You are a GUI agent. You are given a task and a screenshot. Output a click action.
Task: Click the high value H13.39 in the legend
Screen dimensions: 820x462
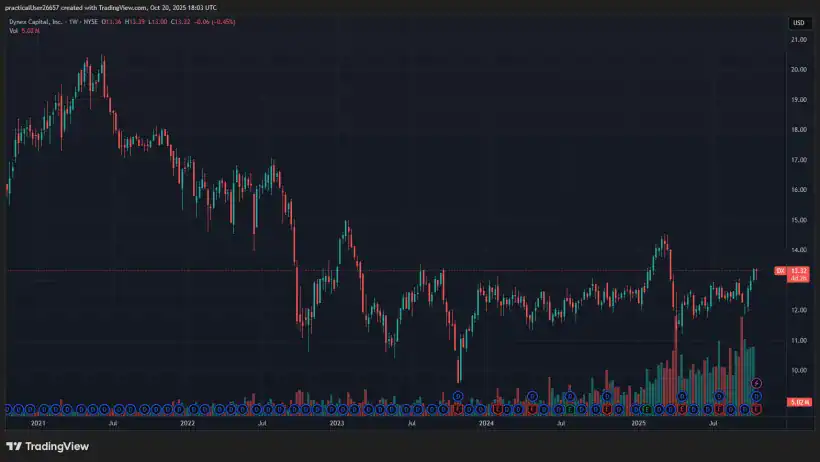(135, 22)
